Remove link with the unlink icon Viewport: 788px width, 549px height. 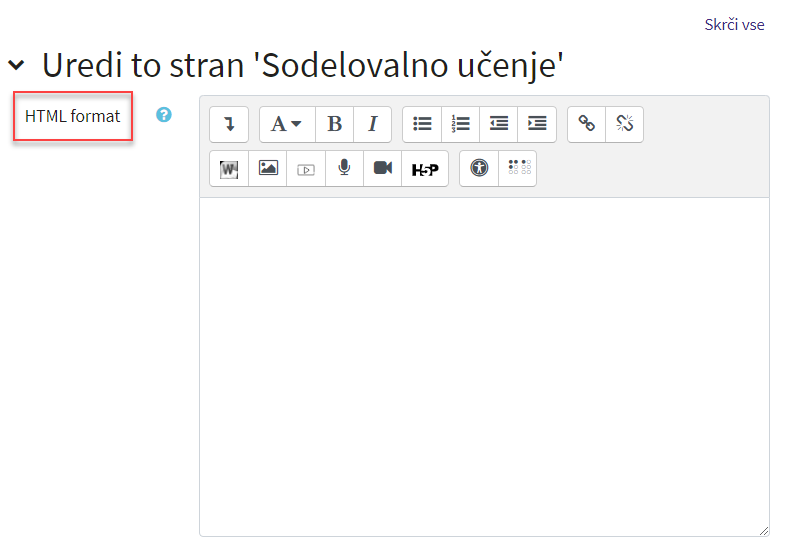coord(625,124)
